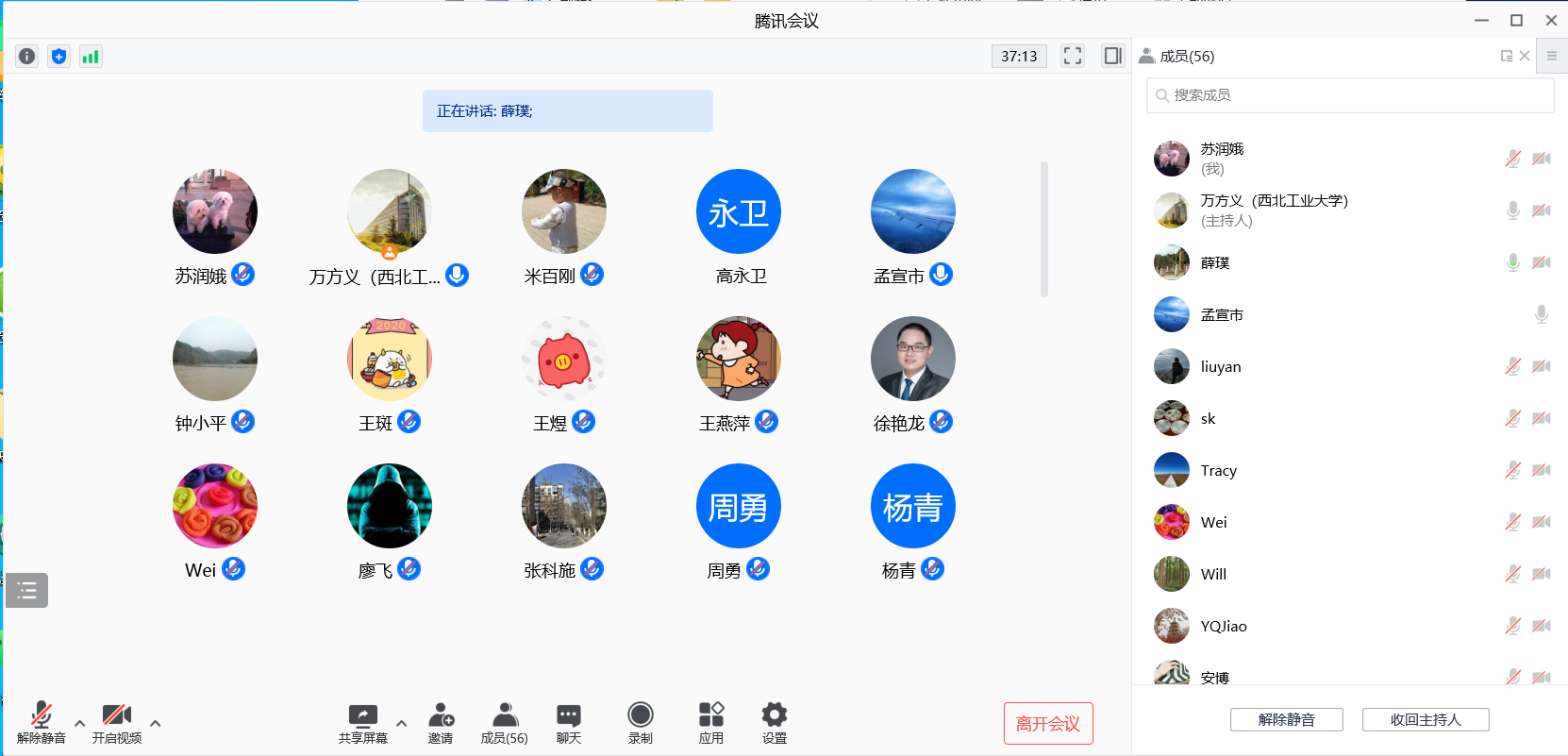The width and height of the screenshot is (1568, 756).
Task: Open Settings gear in bottom toolbar
Action: pyautogui.click(x=775, y=722)
